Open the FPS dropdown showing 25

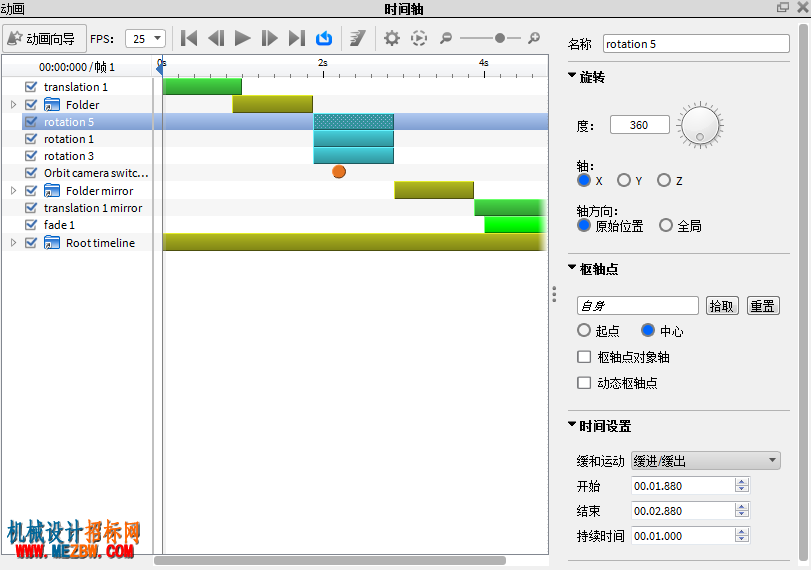[145, 38]
